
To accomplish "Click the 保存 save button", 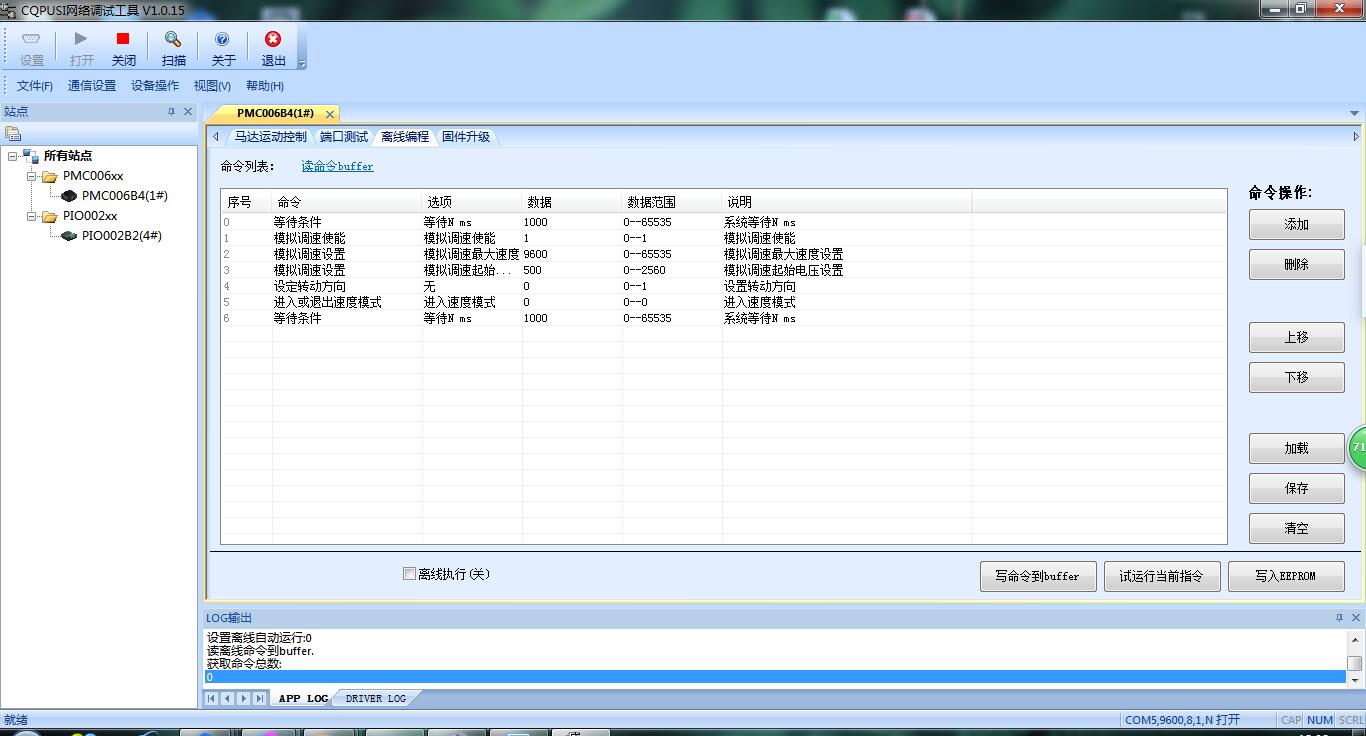I will [1296, 489].
